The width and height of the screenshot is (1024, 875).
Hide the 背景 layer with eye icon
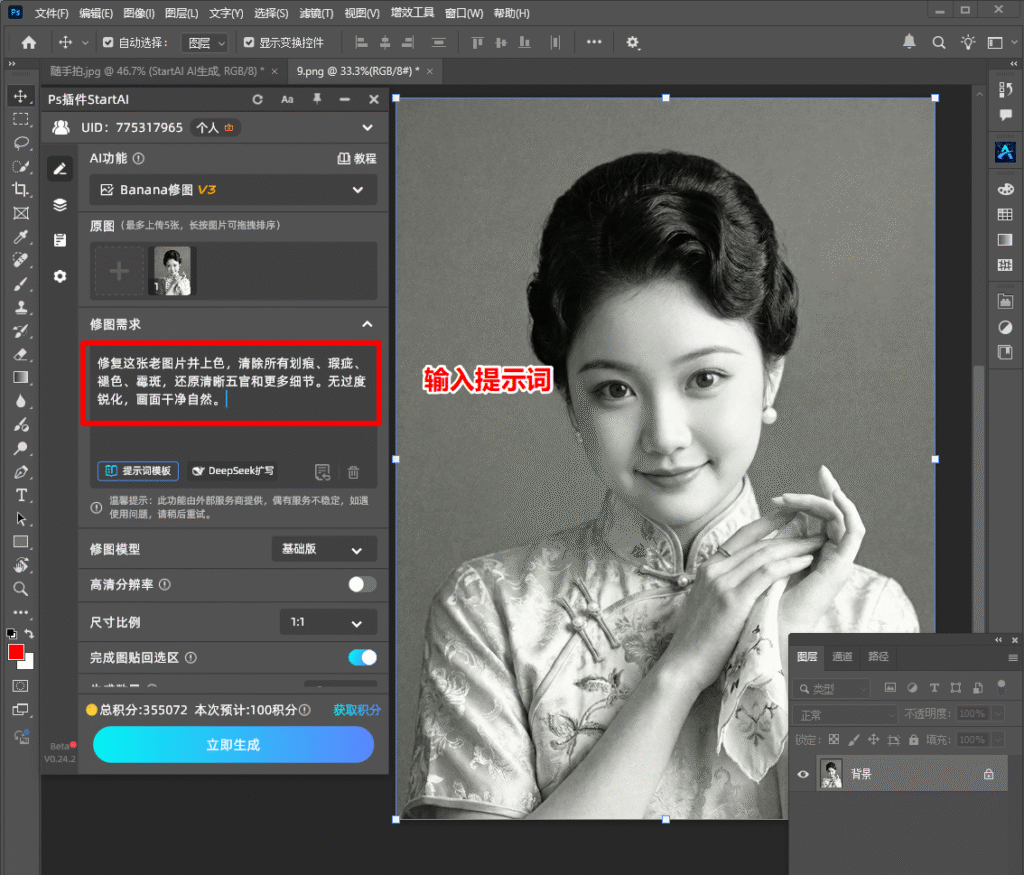(x=803, y=774)
